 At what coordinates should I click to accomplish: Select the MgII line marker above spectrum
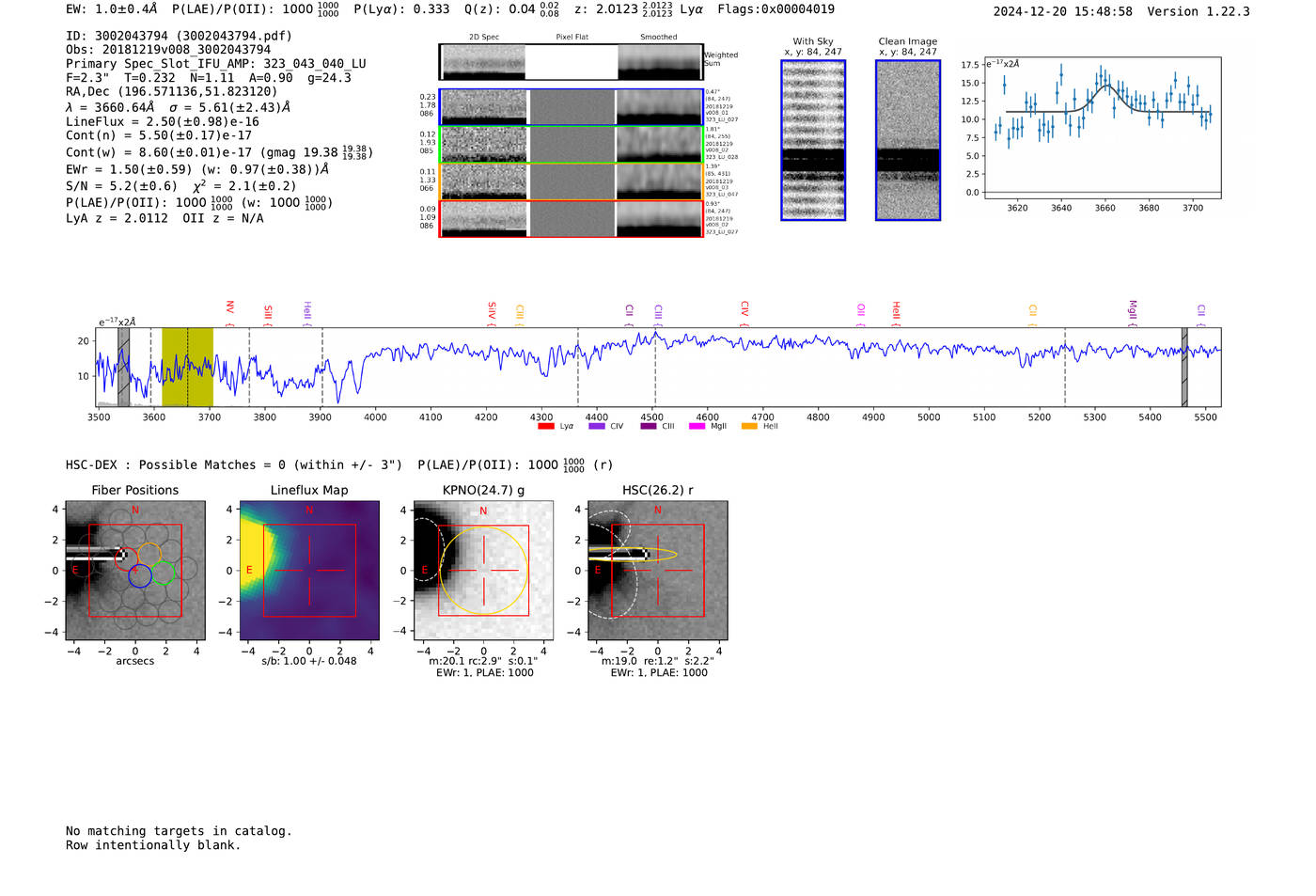tap(1133, 313)
